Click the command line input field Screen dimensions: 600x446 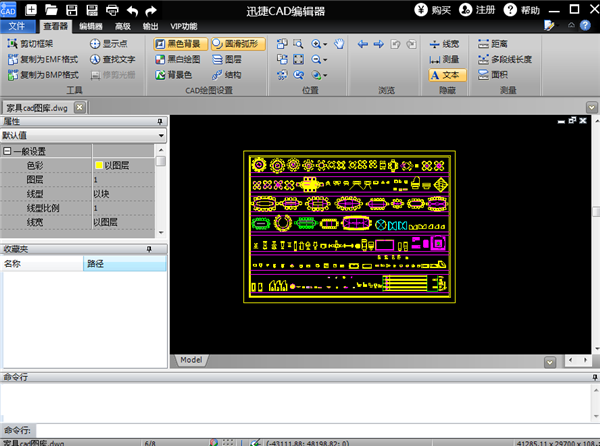[x=300, y=429]
